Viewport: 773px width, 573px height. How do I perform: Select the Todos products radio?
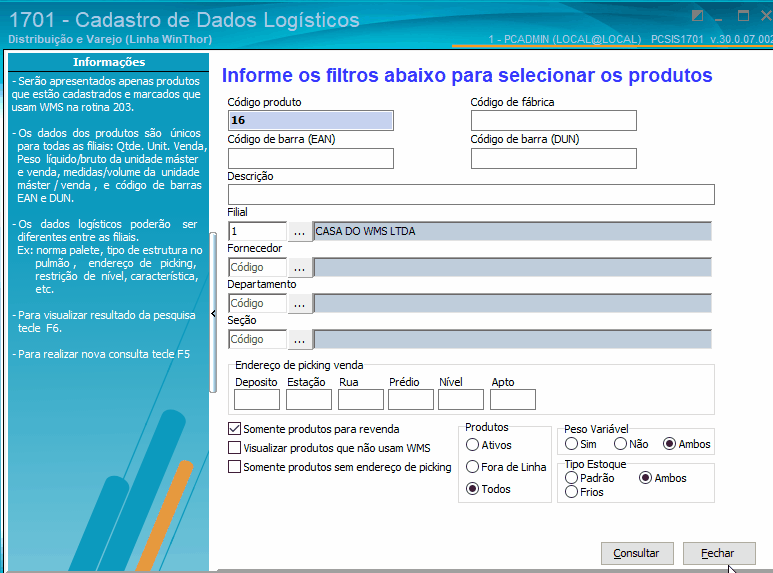pyautogui.click(x=472, y=489)
